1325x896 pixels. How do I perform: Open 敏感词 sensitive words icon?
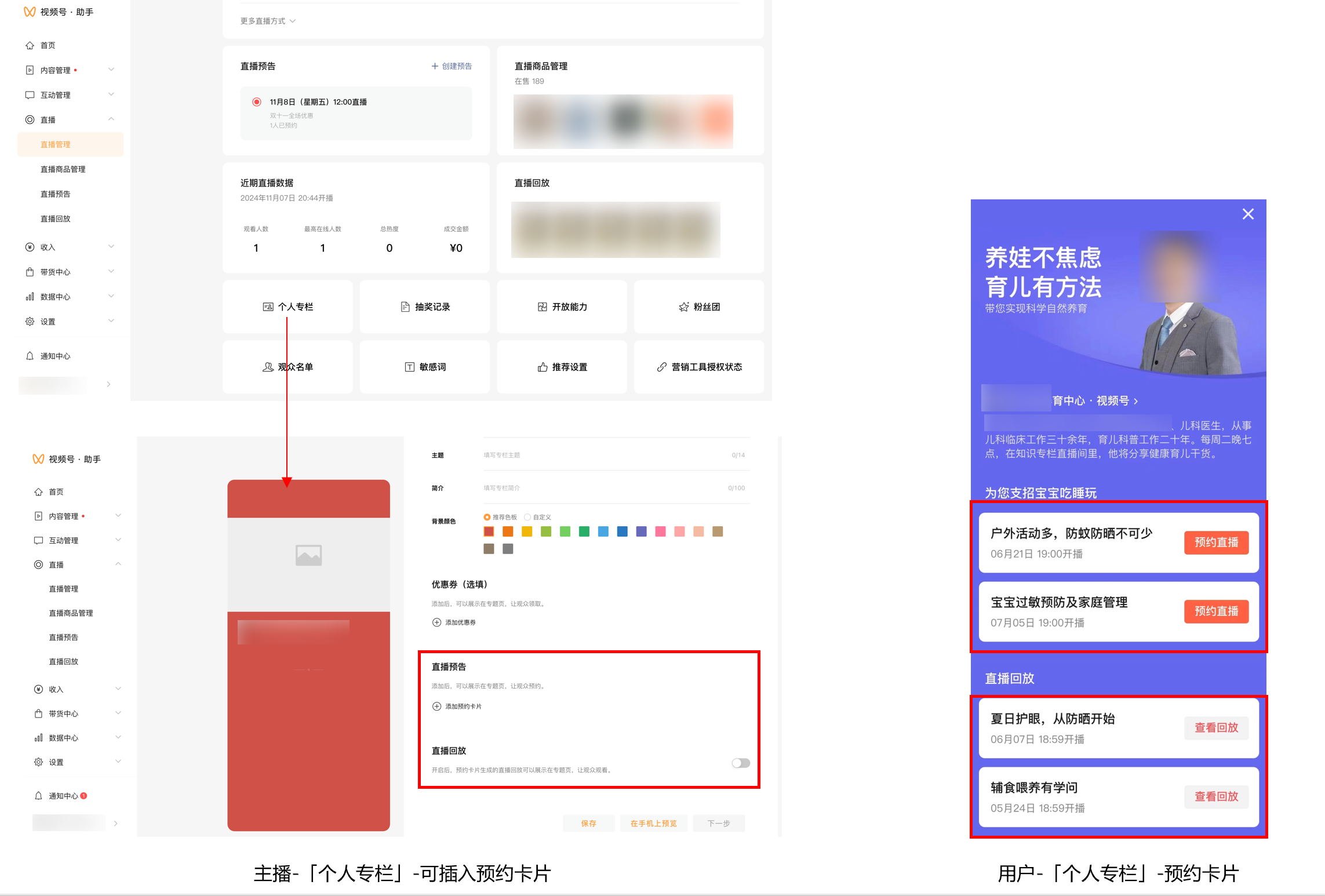[409, 367]
